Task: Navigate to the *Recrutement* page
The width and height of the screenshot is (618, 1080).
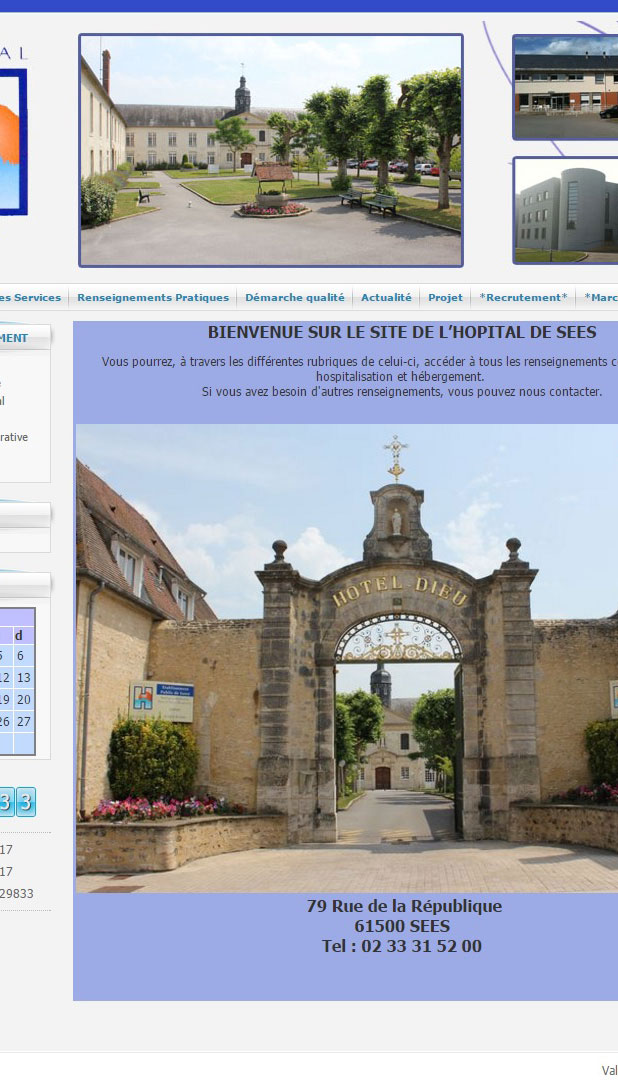Action: pyautogui.click(x=523, y=297)
